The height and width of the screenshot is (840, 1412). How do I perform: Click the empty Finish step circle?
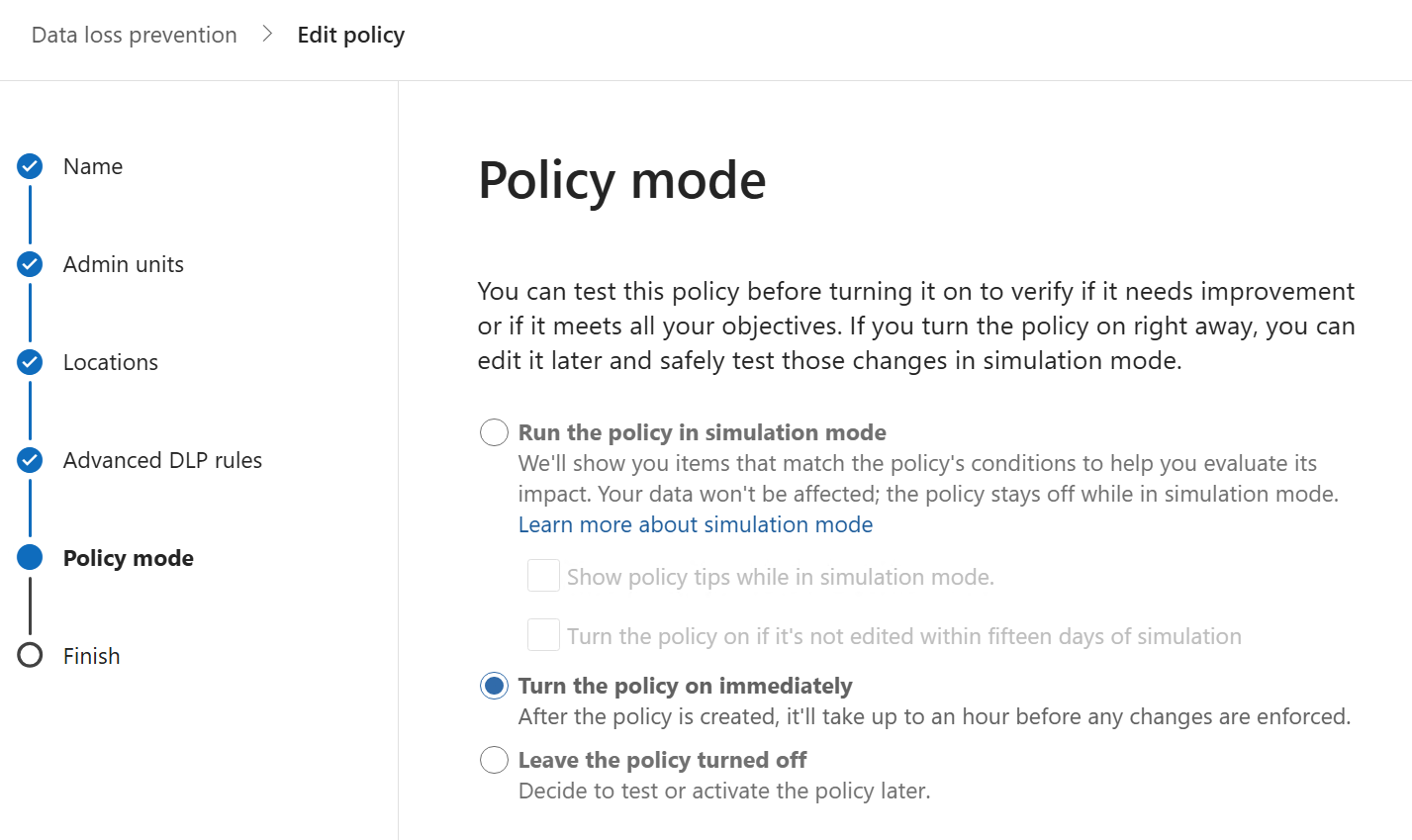(30, 655)
